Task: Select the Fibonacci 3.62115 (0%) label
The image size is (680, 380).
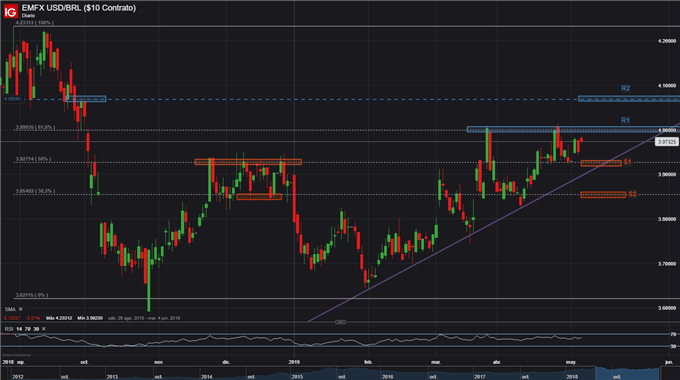Action: [32, 295]
